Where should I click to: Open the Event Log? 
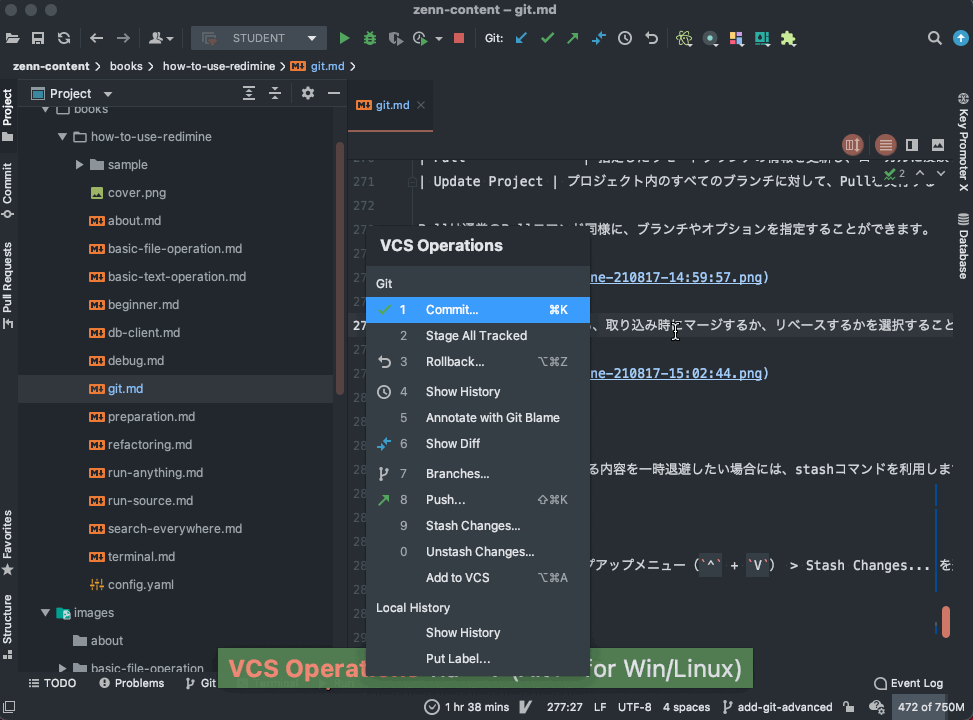908,682
